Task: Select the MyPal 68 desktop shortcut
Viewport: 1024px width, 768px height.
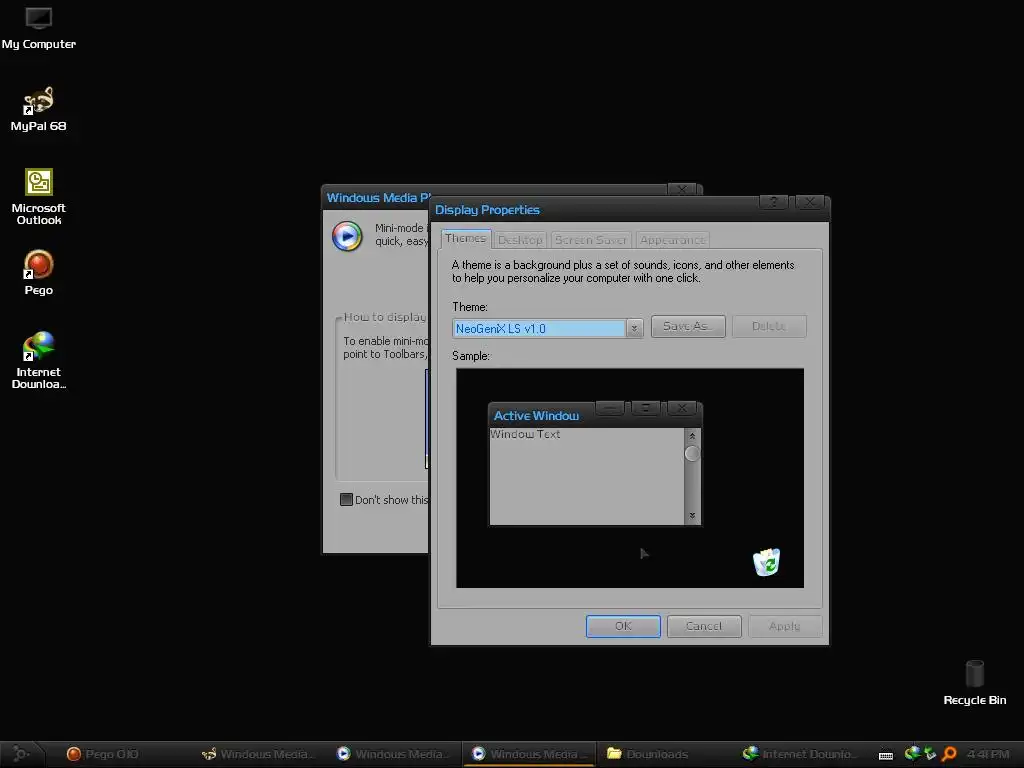Action: [39, 109]
